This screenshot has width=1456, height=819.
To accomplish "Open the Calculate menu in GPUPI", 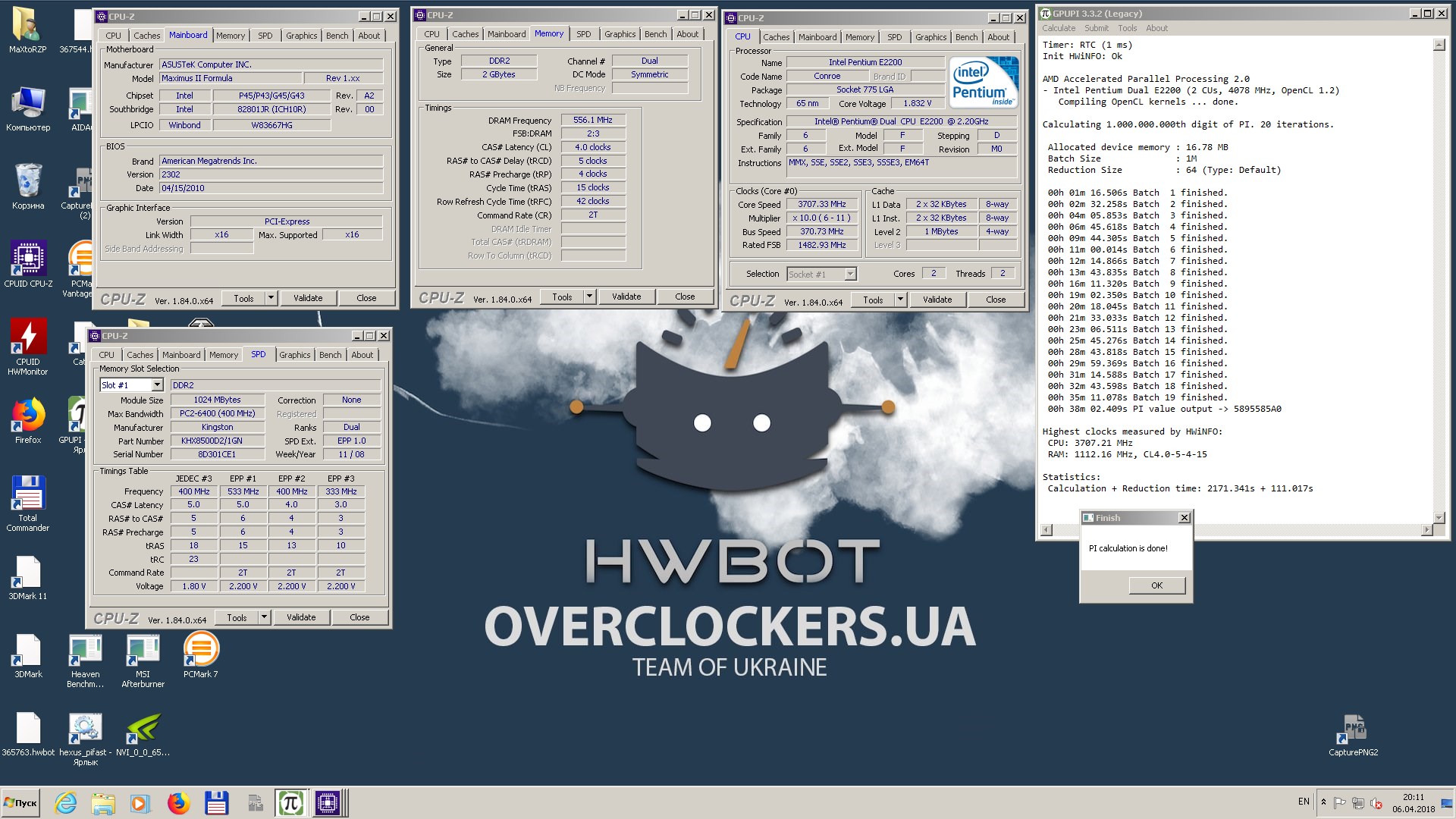I will (1058, 28).
